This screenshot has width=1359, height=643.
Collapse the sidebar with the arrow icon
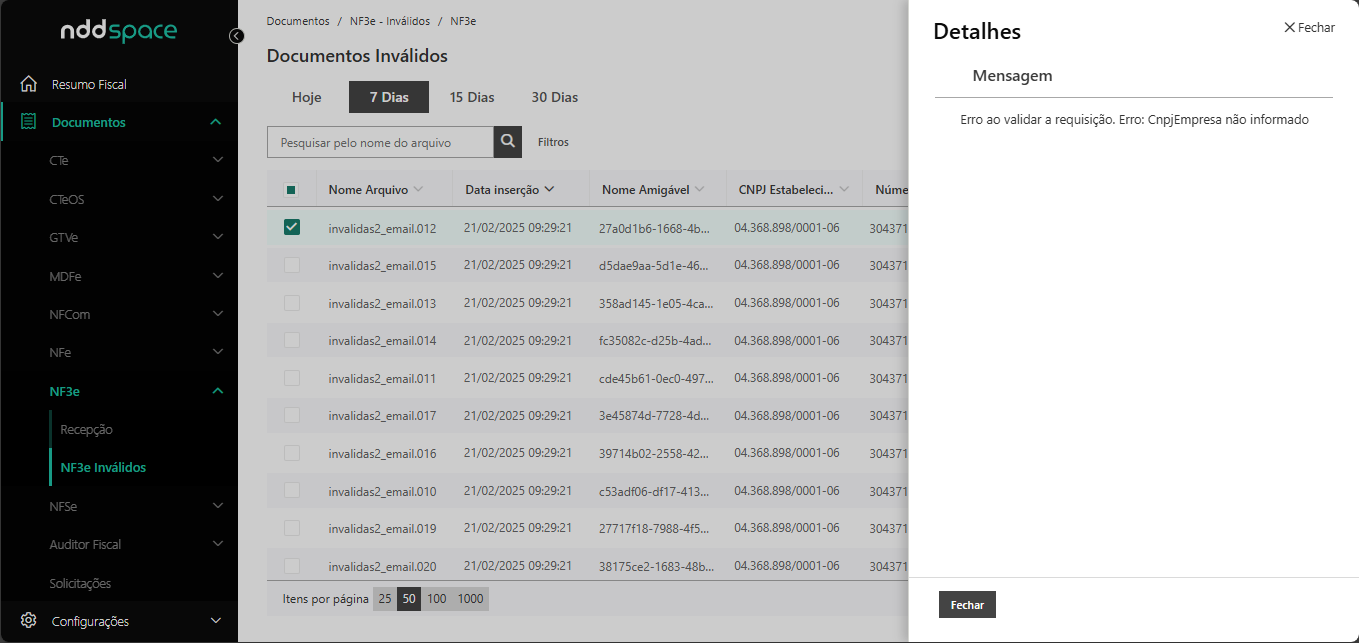click(236, 36)
